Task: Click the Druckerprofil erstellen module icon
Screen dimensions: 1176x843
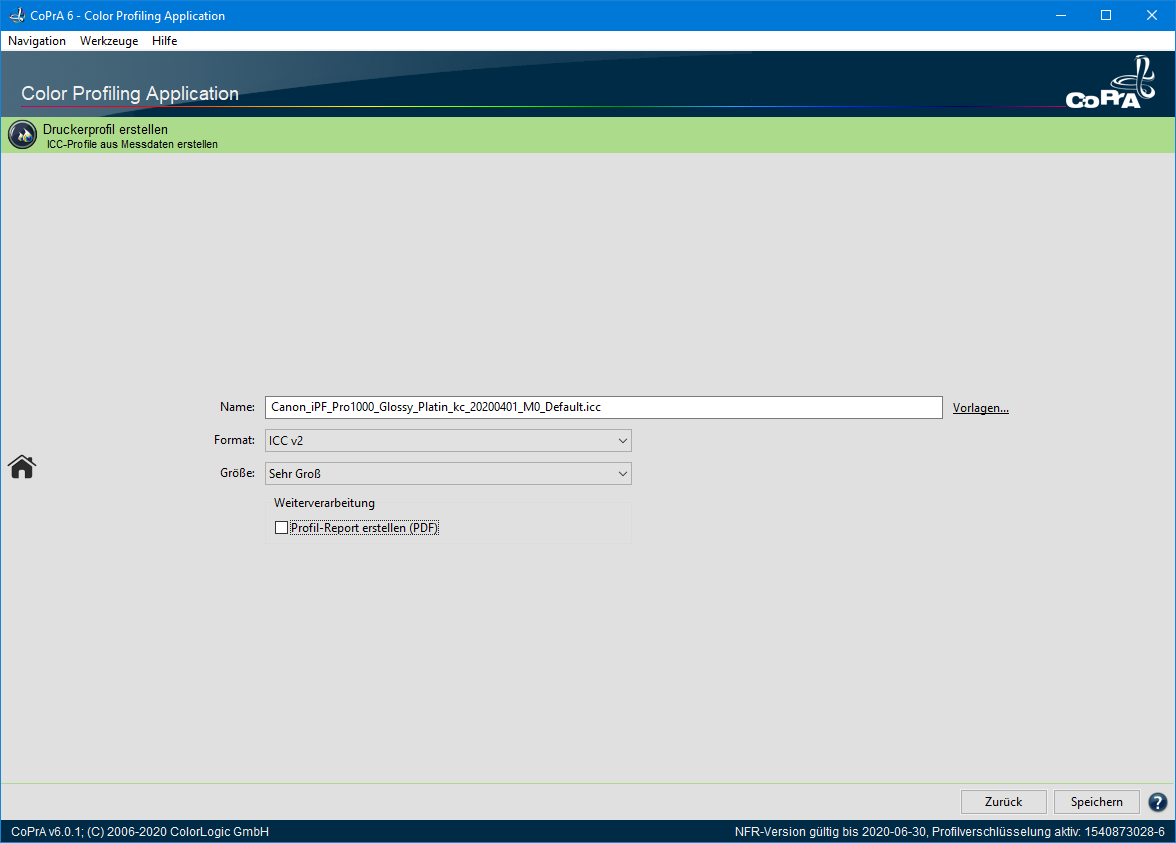Action: tap(22, 135)
